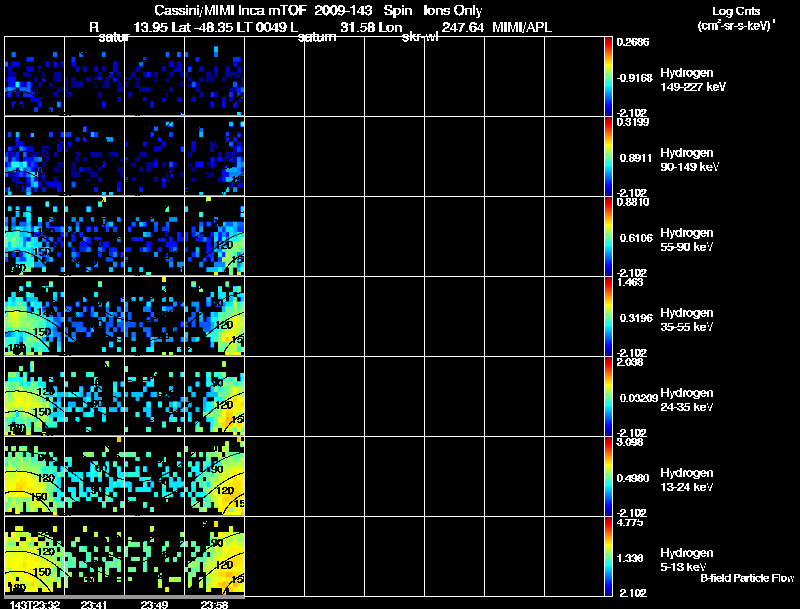Screen dimensions: 800x609
Task: Click the 23:58 time label
Action: point(214,604)
